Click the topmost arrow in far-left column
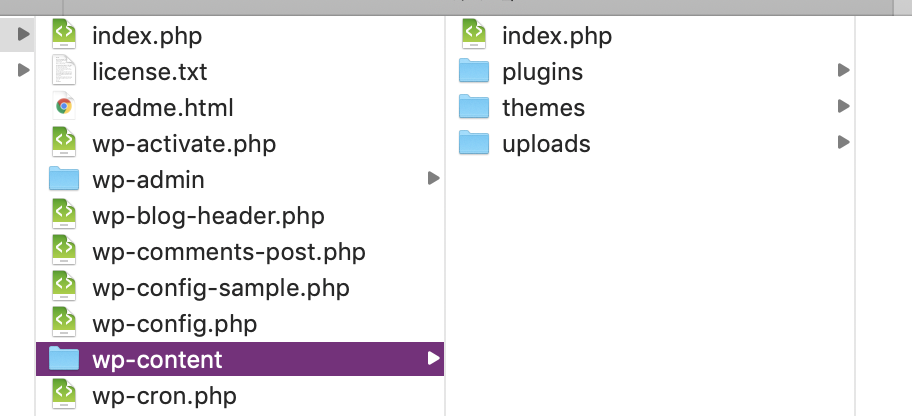912x416 pixels. (x=23, y=34)
